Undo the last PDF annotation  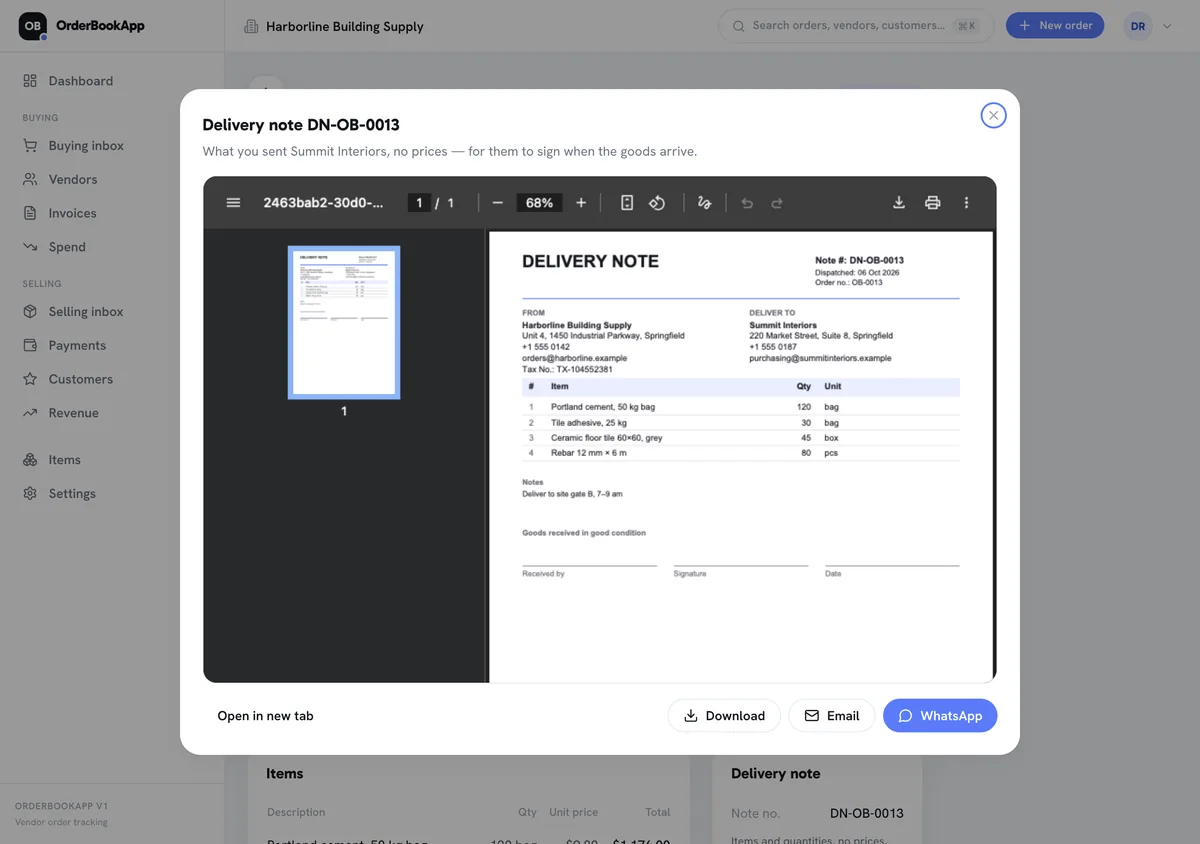coord(746,203)
